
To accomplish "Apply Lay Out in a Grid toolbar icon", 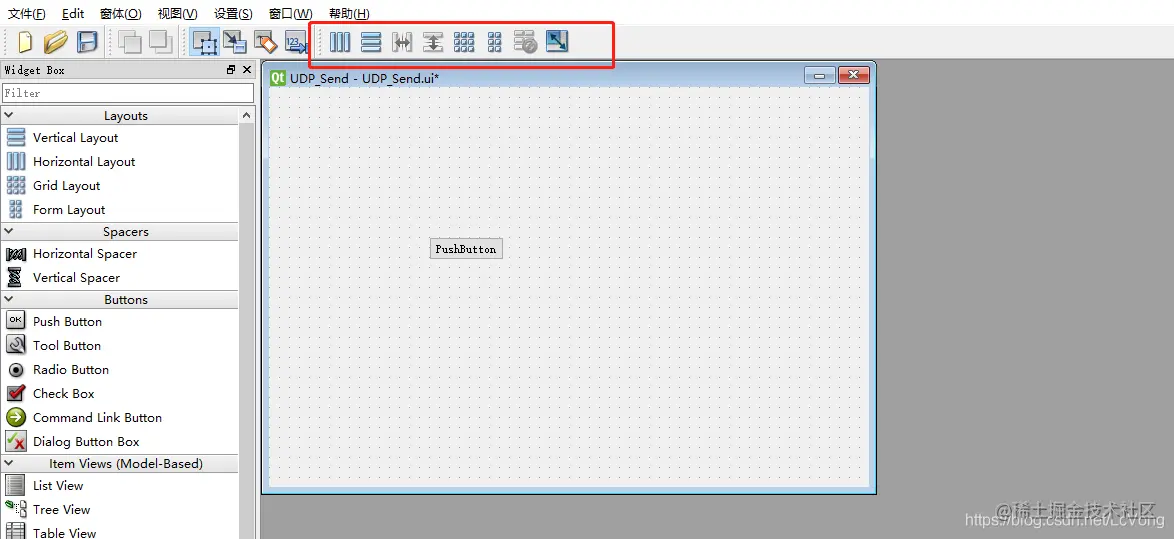I will (464, 42).
